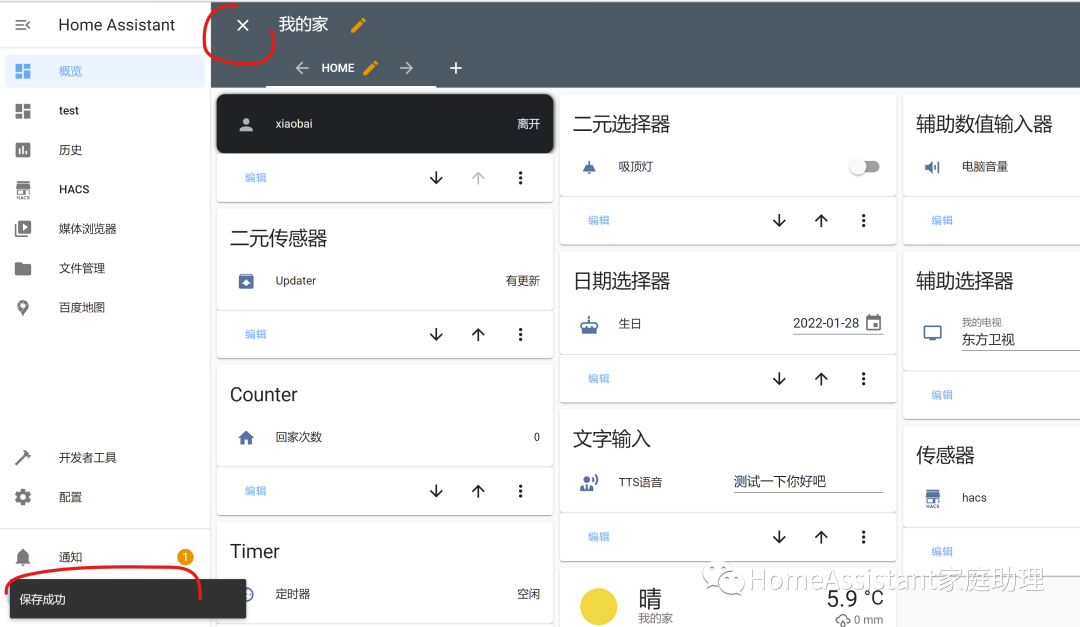Select the HOME view tab

pos(338,68)
